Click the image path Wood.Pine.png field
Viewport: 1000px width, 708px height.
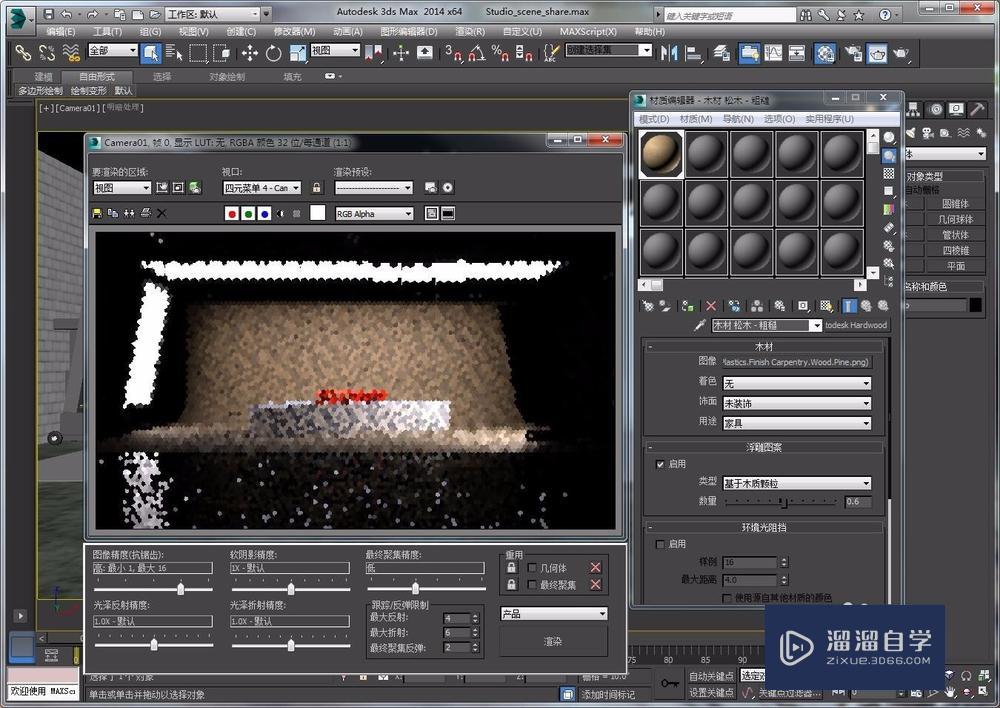(797, 362)
